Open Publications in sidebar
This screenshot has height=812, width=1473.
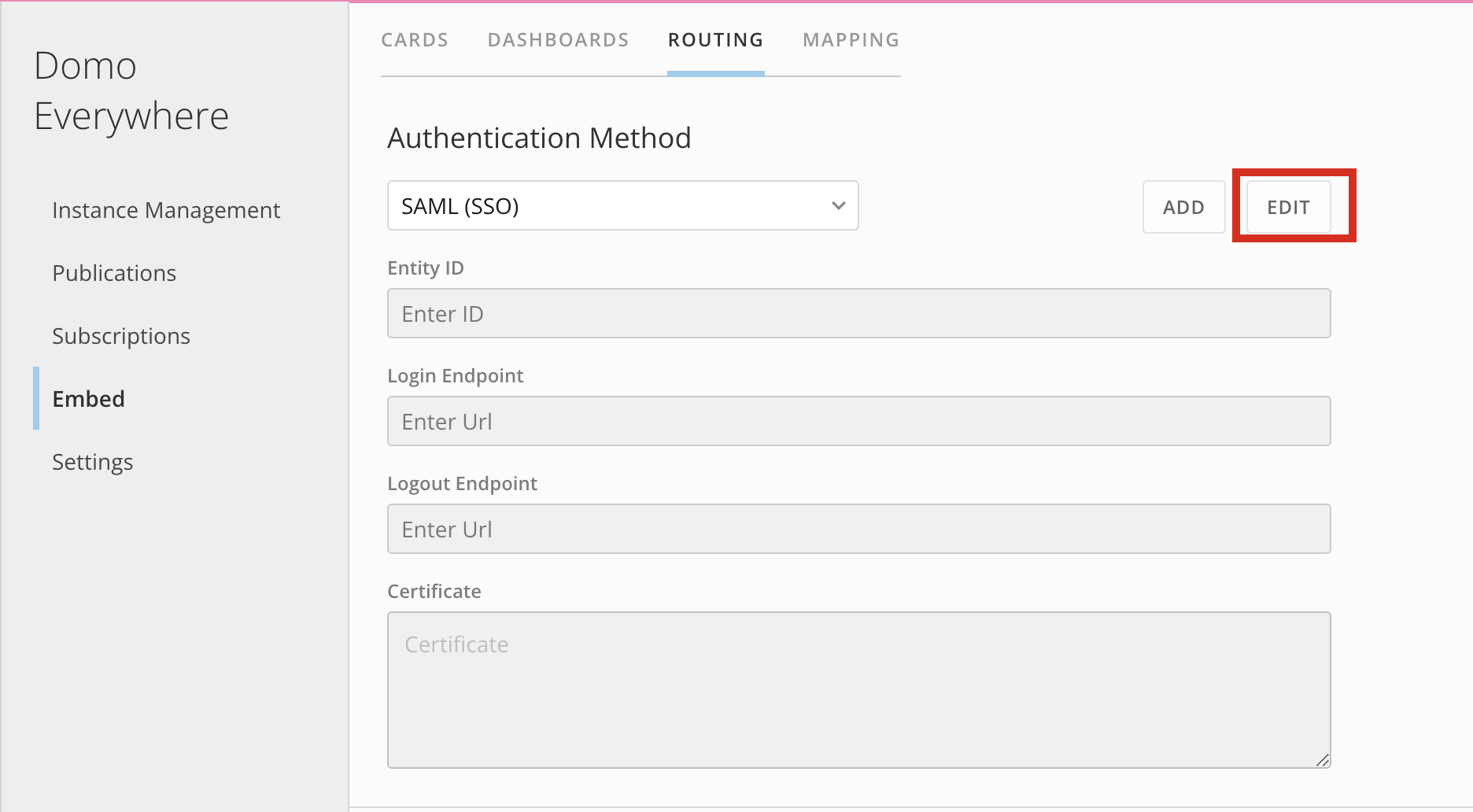click(x=114, y=273)
